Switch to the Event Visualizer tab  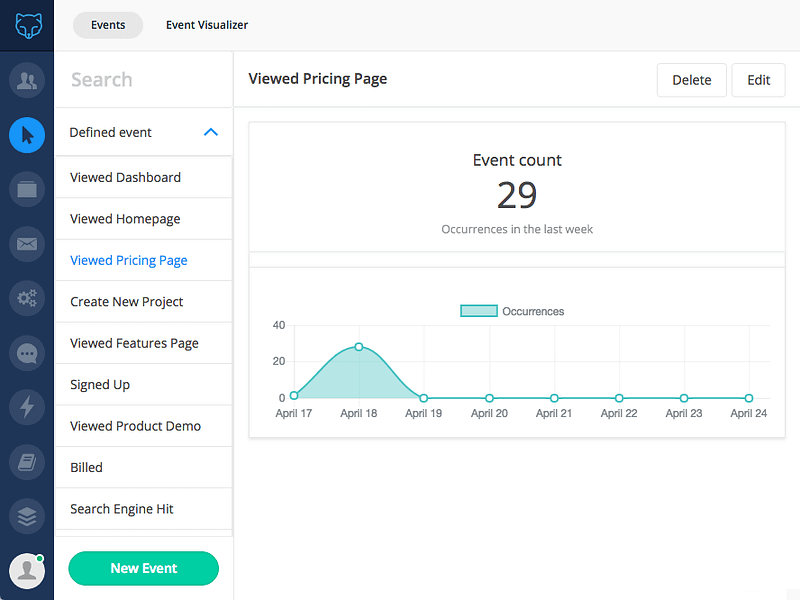(x=207, y=25)
